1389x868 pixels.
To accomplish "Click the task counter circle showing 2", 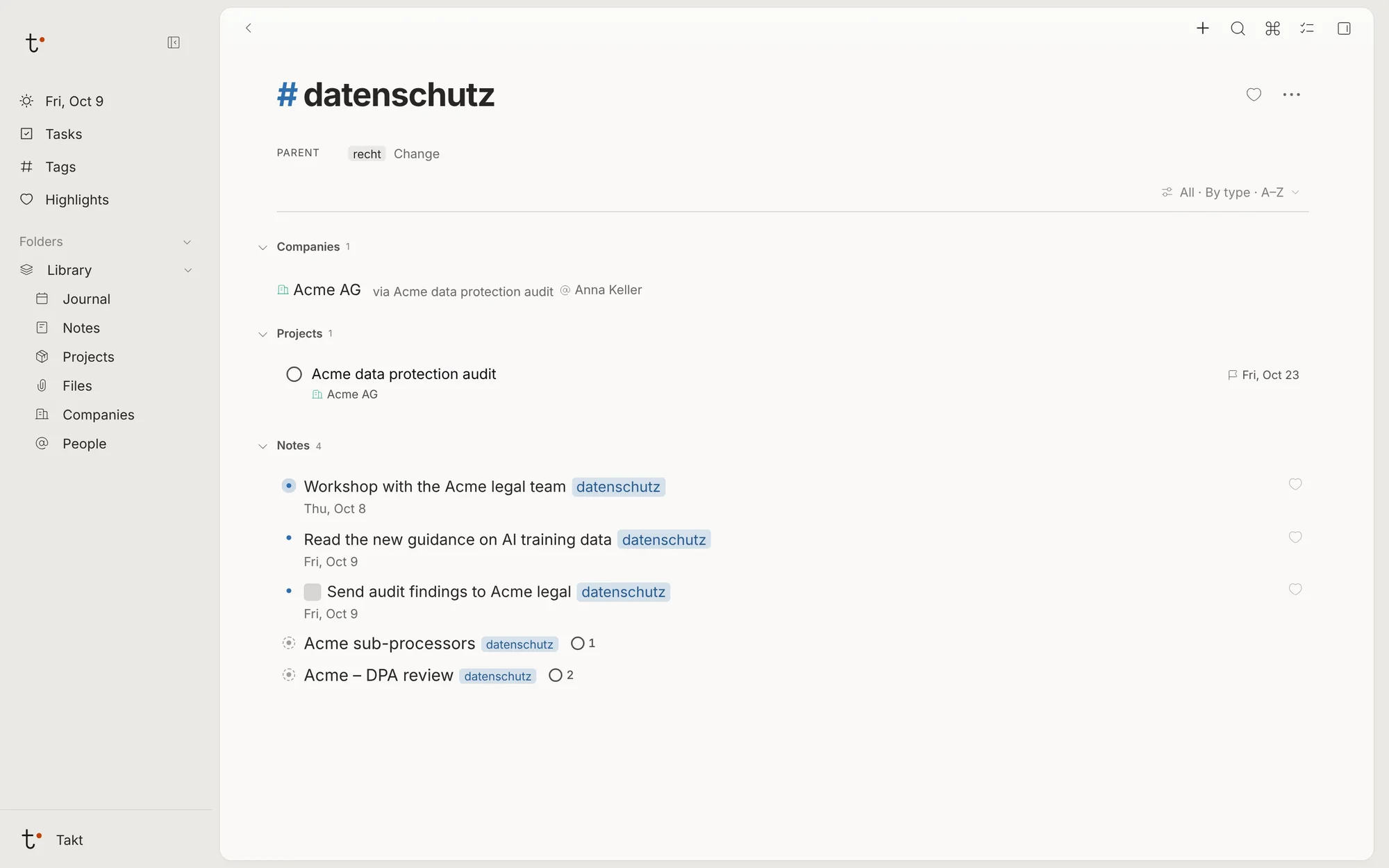I will (556, 675).
